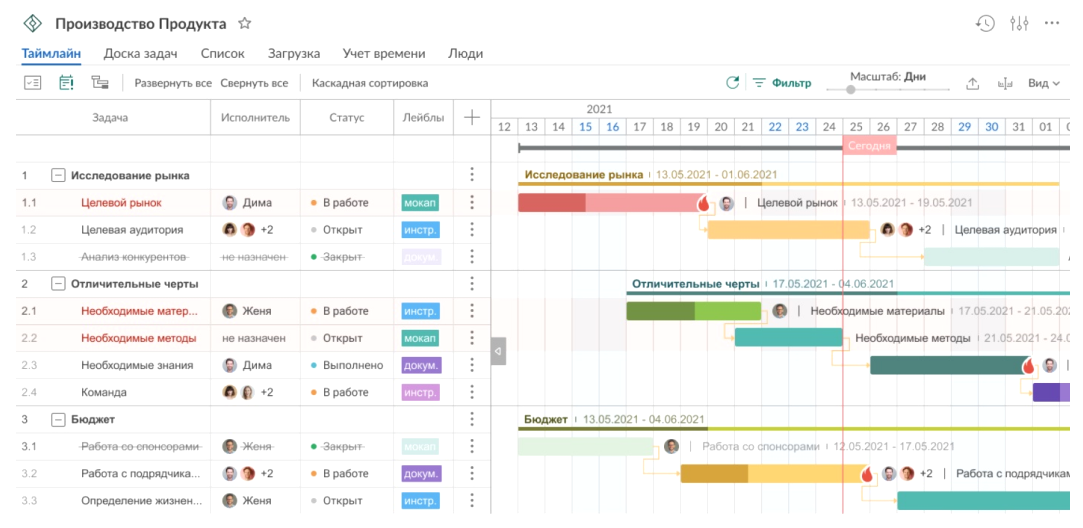Screen dimensions: 1083x528
Task: Open the Фильтр panel
Action: [782, 83]
